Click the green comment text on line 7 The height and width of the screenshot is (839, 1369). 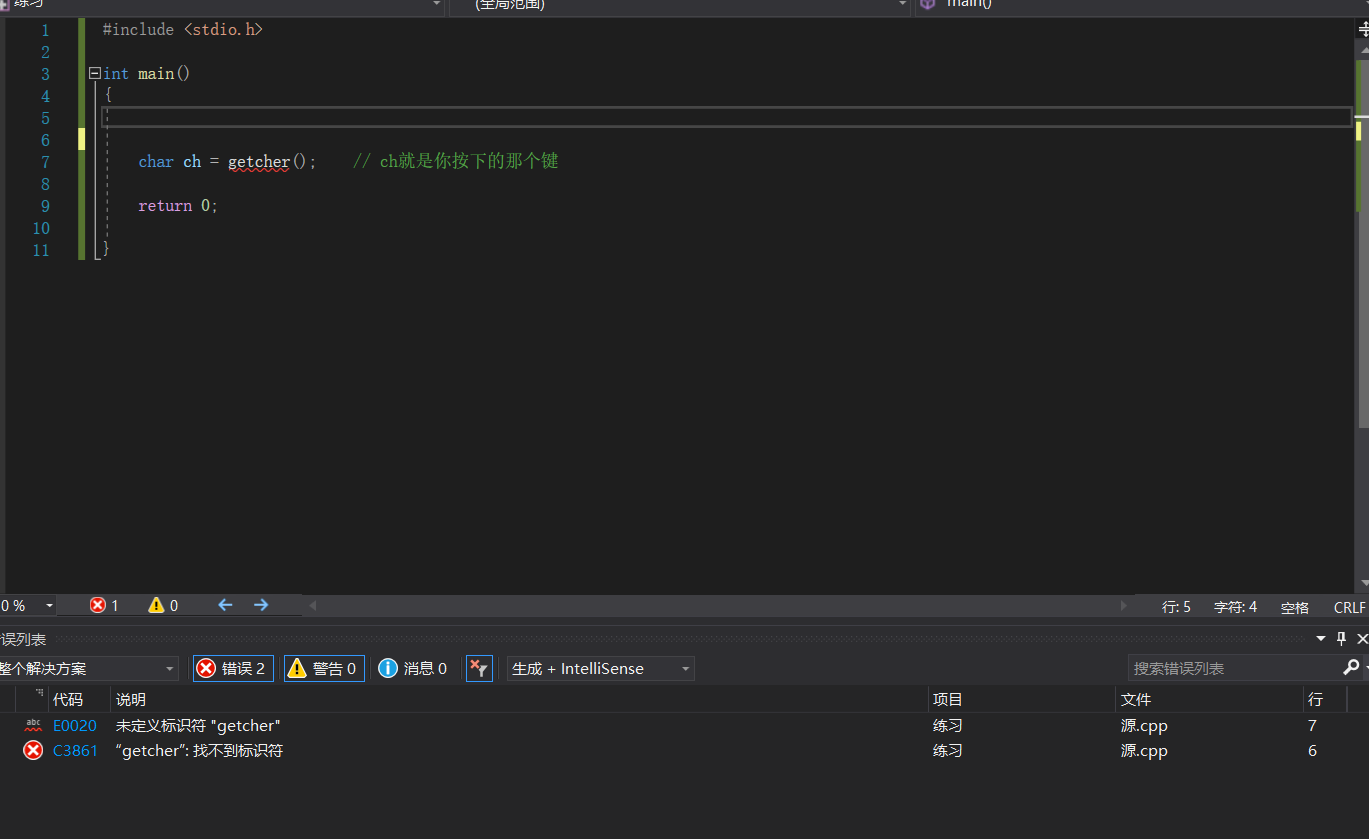click(455, 161)
